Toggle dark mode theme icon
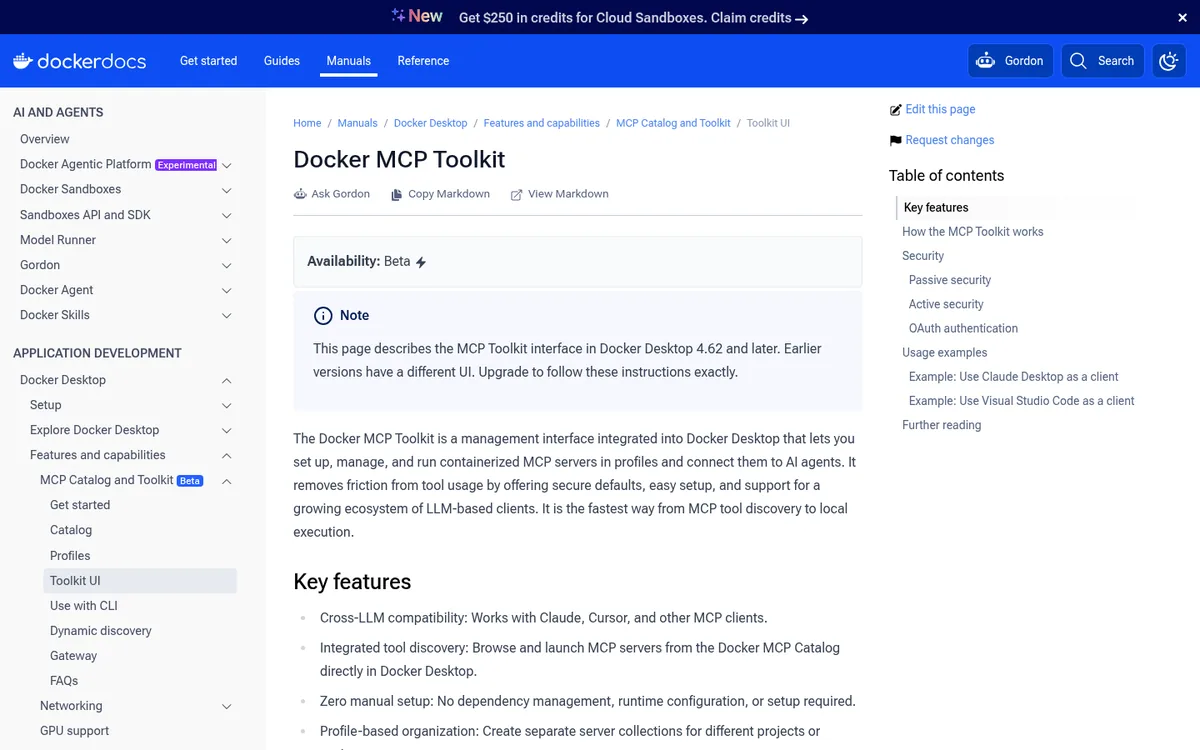This screenshot has width=1200, height=750. tap(1169, 61)
